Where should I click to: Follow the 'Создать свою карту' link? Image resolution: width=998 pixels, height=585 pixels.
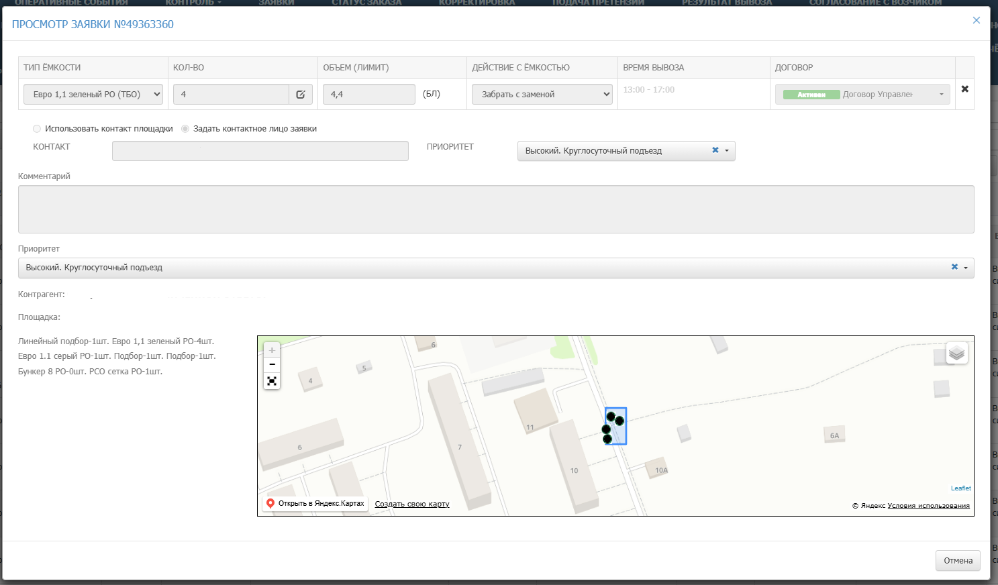(412, 504)
